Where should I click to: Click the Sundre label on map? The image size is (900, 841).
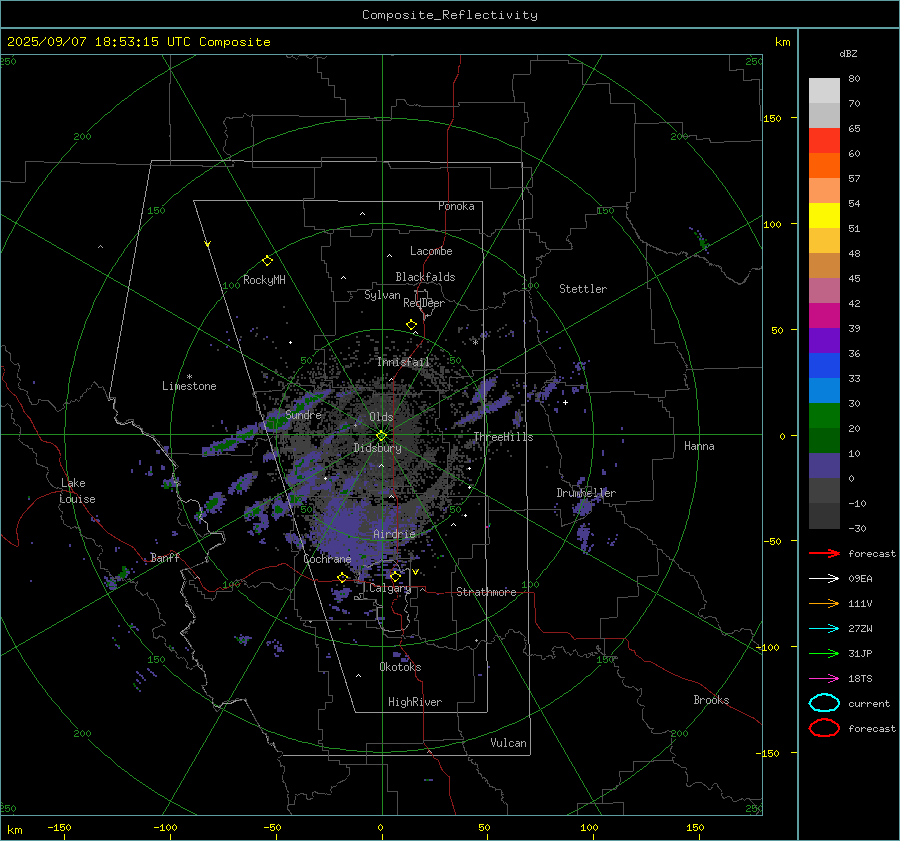click(303, 414)
